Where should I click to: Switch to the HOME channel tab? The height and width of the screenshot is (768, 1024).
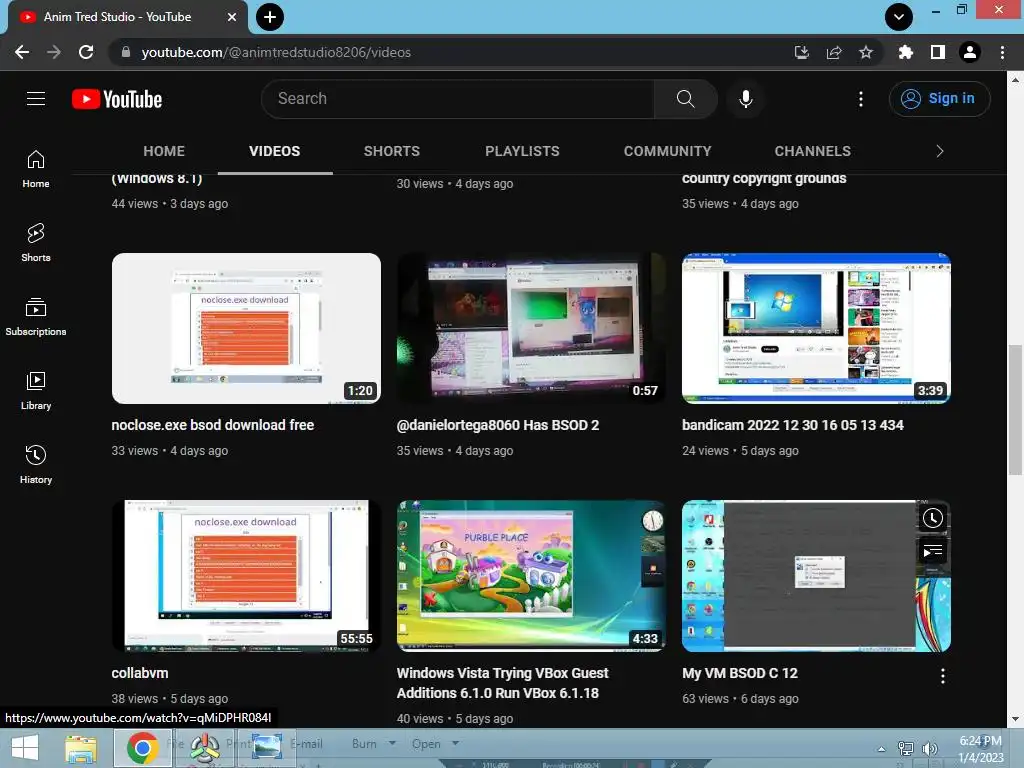click(x=164, y=151)
